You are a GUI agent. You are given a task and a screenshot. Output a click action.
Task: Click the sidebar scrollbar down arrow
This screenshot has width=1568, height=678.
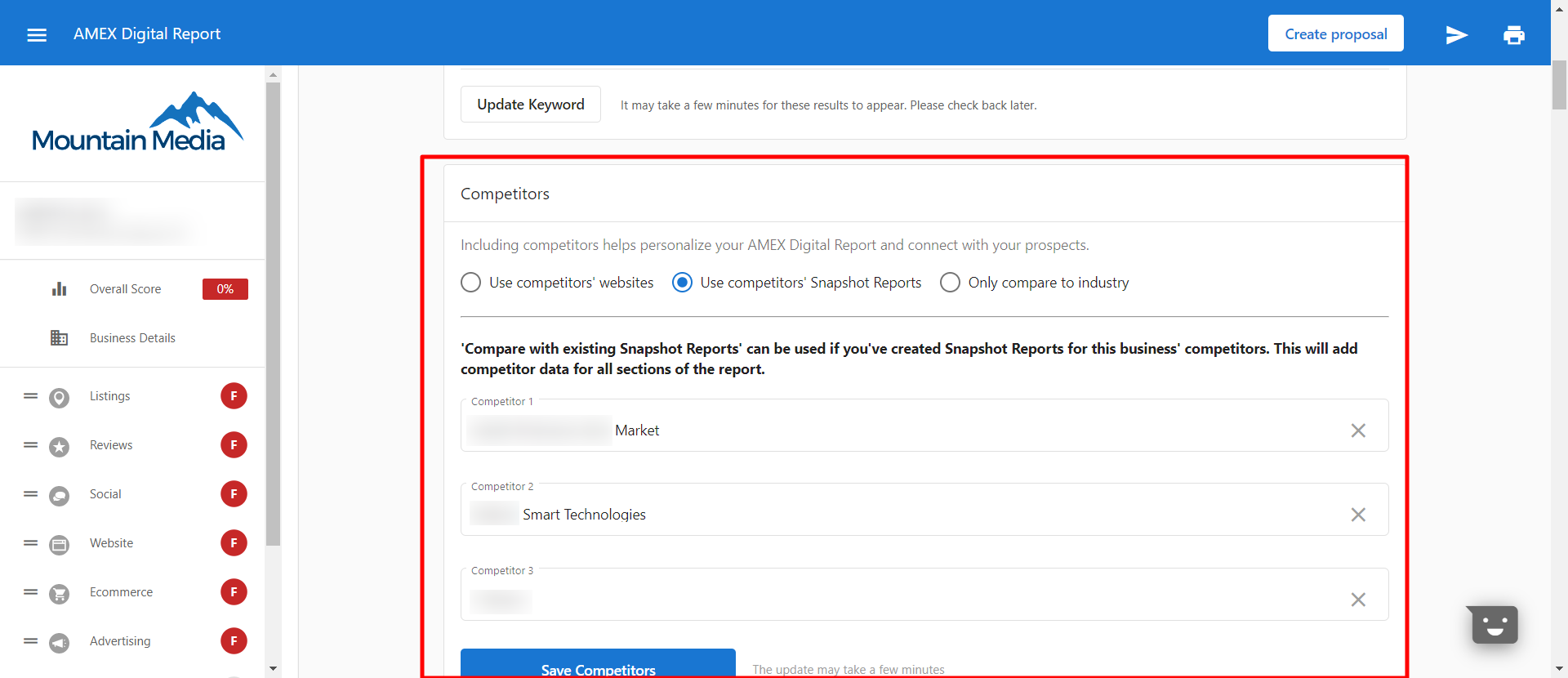[273, 668]
